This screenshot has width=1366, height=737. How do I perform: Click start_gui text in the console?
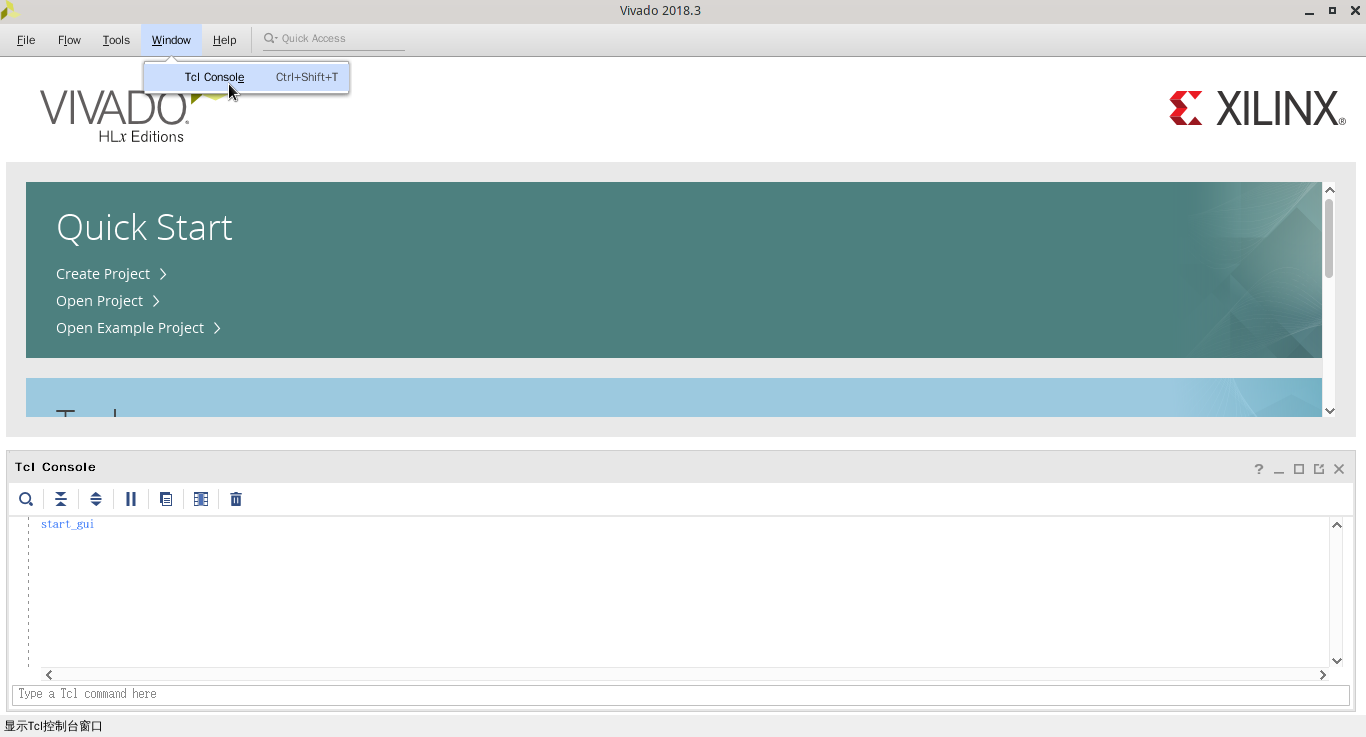(67, 524)
